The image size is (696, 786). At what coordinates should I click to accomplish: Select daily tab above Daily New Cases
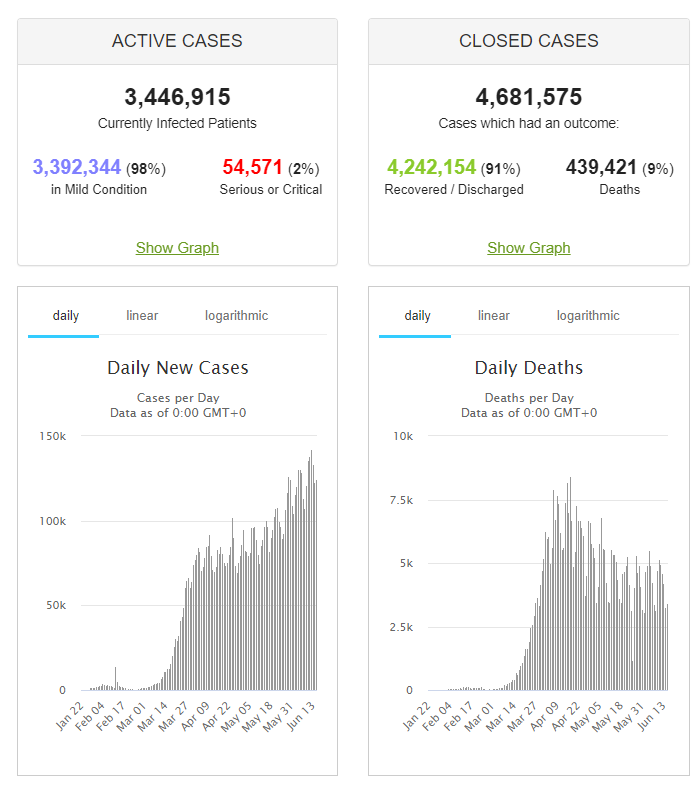pyautogui.click(x=66, y=316)
